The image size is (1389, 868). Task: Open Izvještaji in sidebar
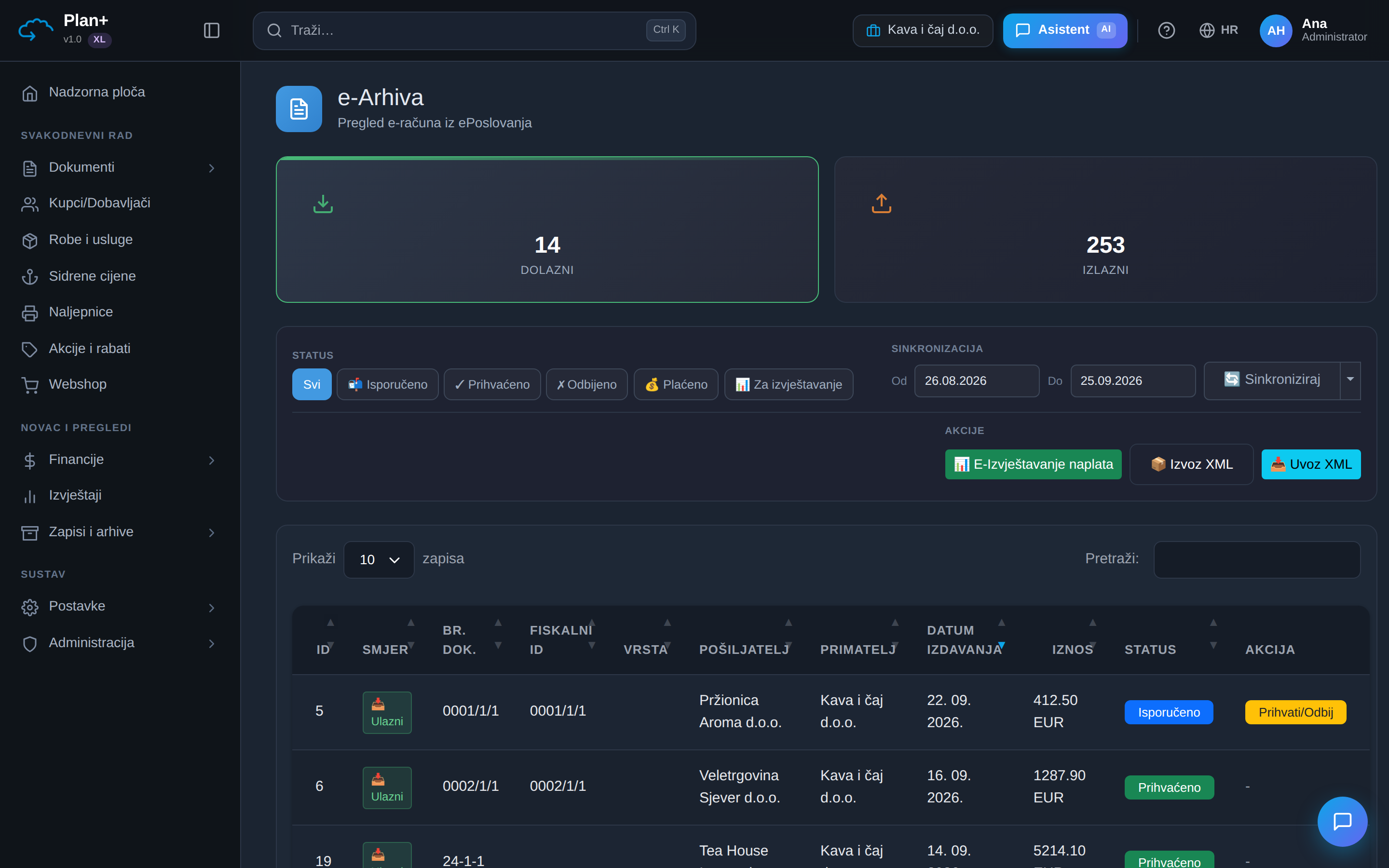(120, 495)
